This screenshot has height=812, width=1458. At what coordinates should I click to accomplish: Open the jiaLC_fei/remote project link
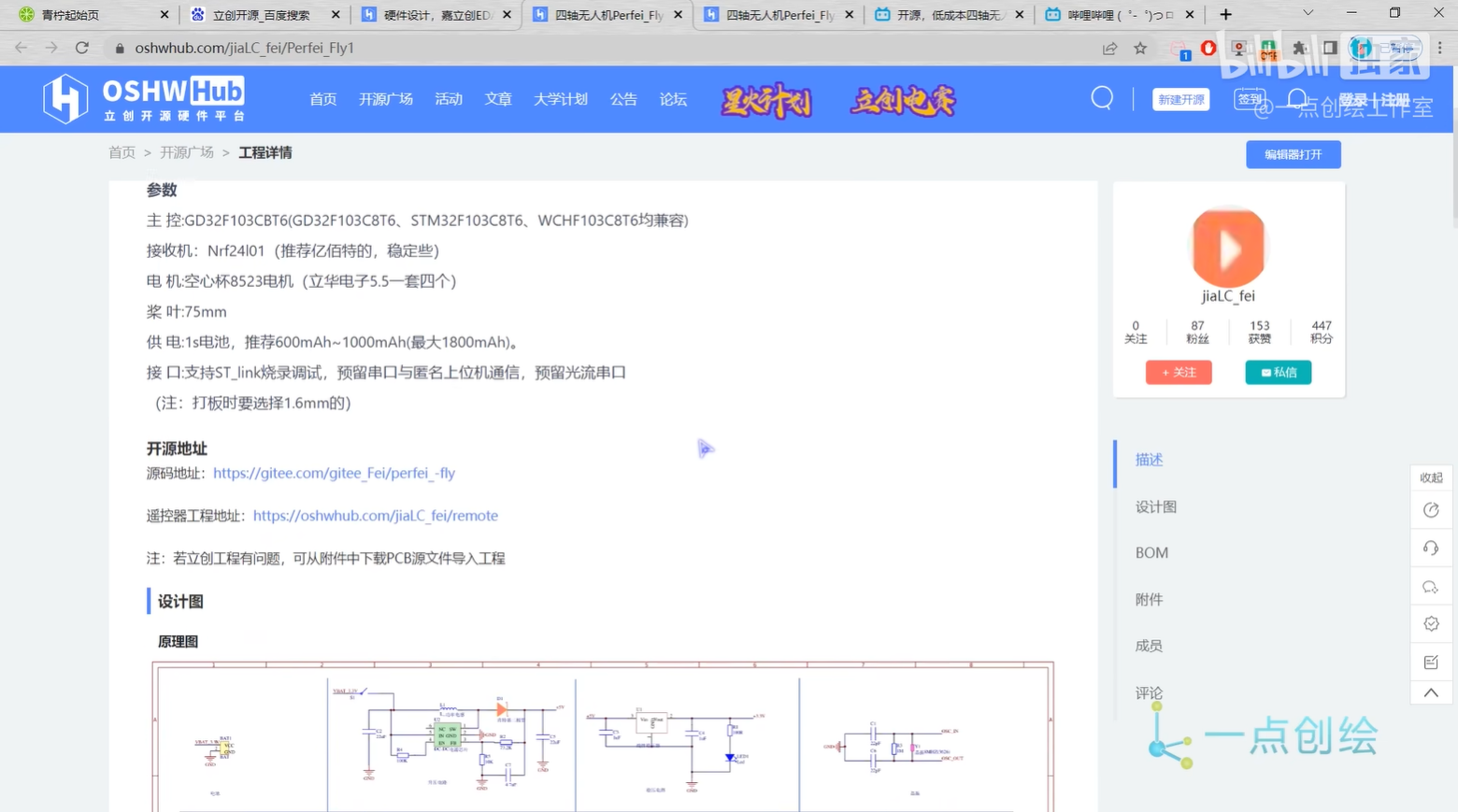[376, 516]
